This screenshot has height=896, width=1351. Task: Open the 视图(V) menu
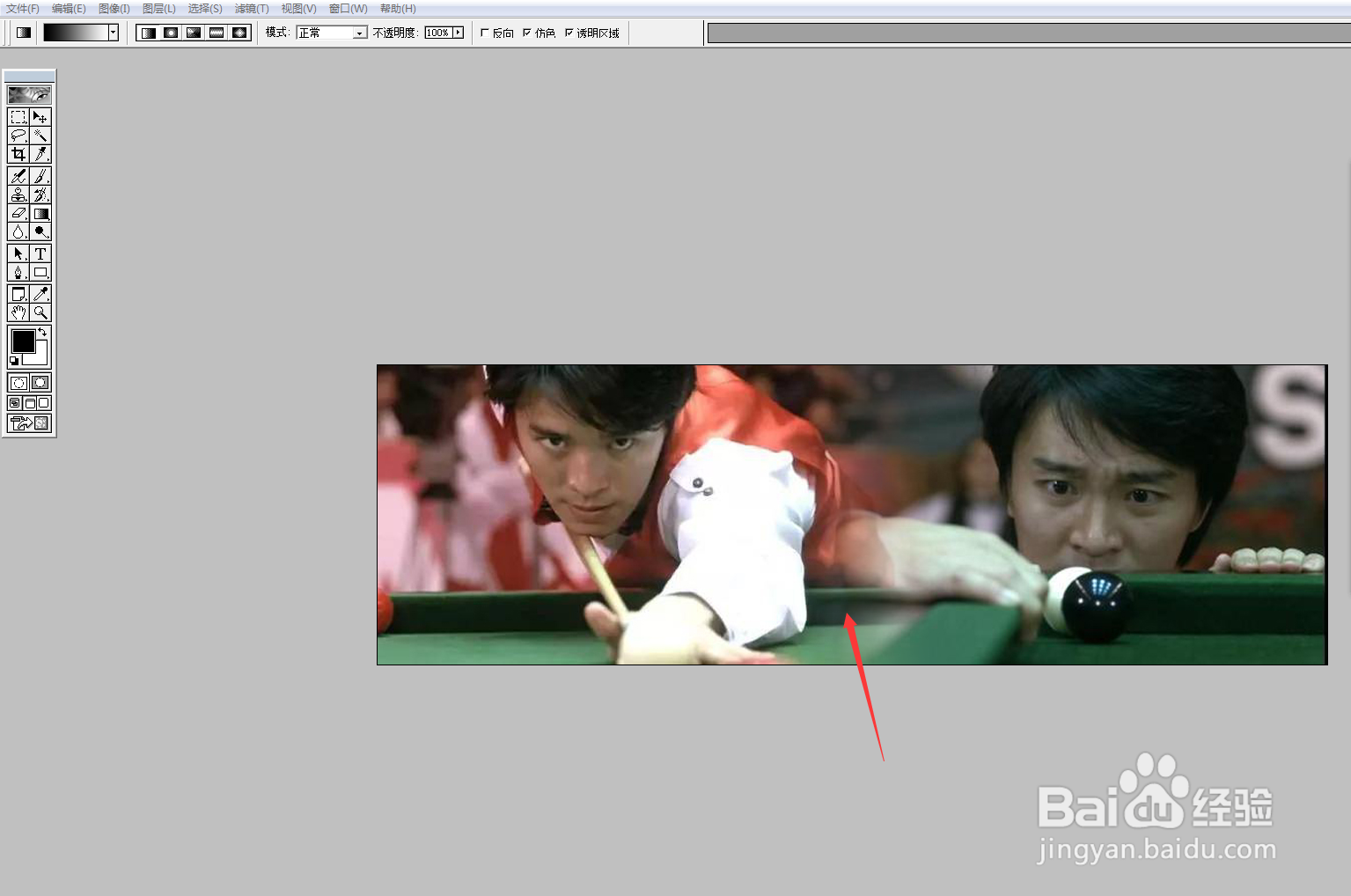click(x=298, y=9)
